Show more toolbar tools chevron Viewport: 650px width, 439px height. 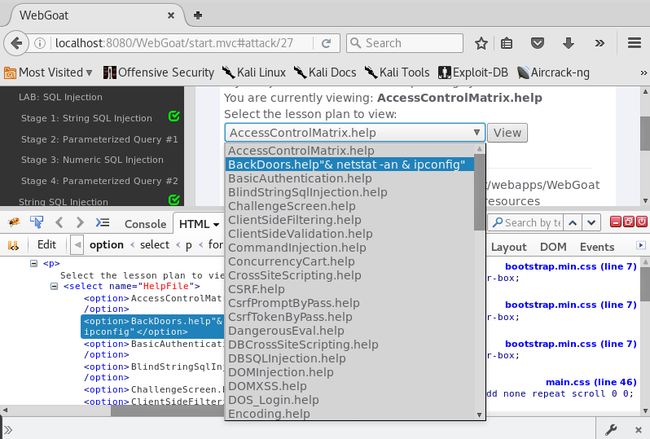tap(599, 43)
